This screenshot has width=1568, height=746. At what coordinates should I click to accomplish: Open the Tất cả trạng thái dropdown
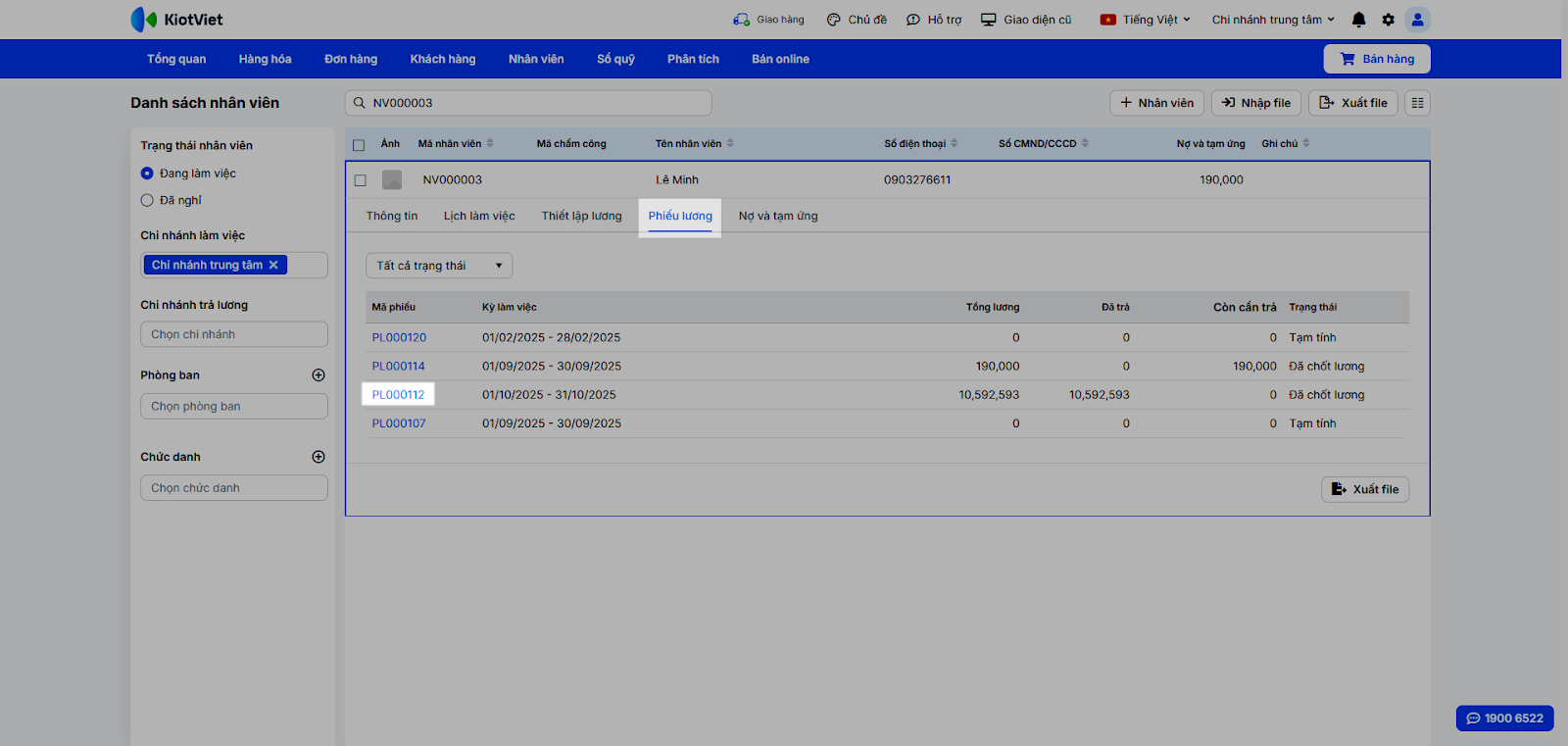coord(438,266)
